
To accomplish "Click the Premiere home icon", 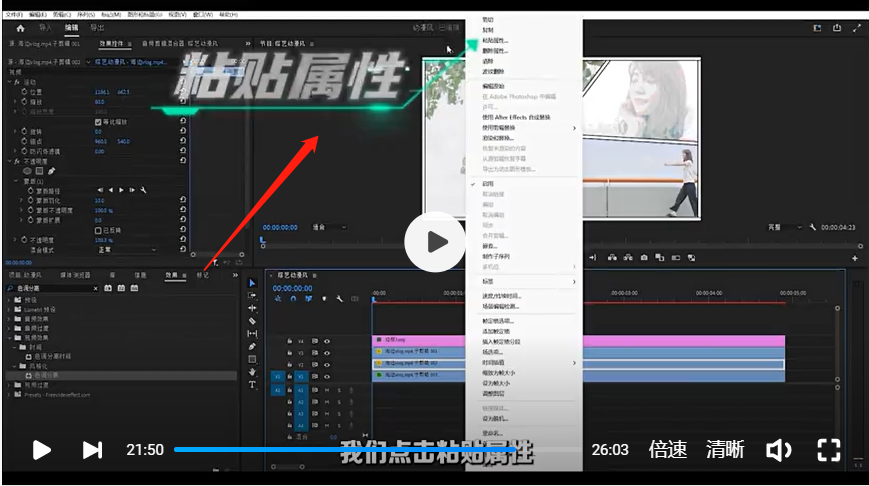I will coord(21,28).
